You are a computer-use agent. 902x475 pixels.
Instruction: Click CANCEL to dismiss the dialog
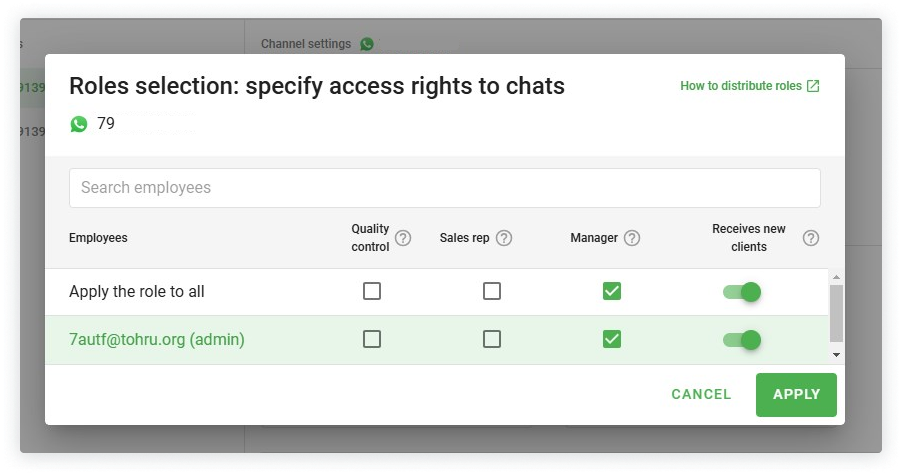(701, 394)
